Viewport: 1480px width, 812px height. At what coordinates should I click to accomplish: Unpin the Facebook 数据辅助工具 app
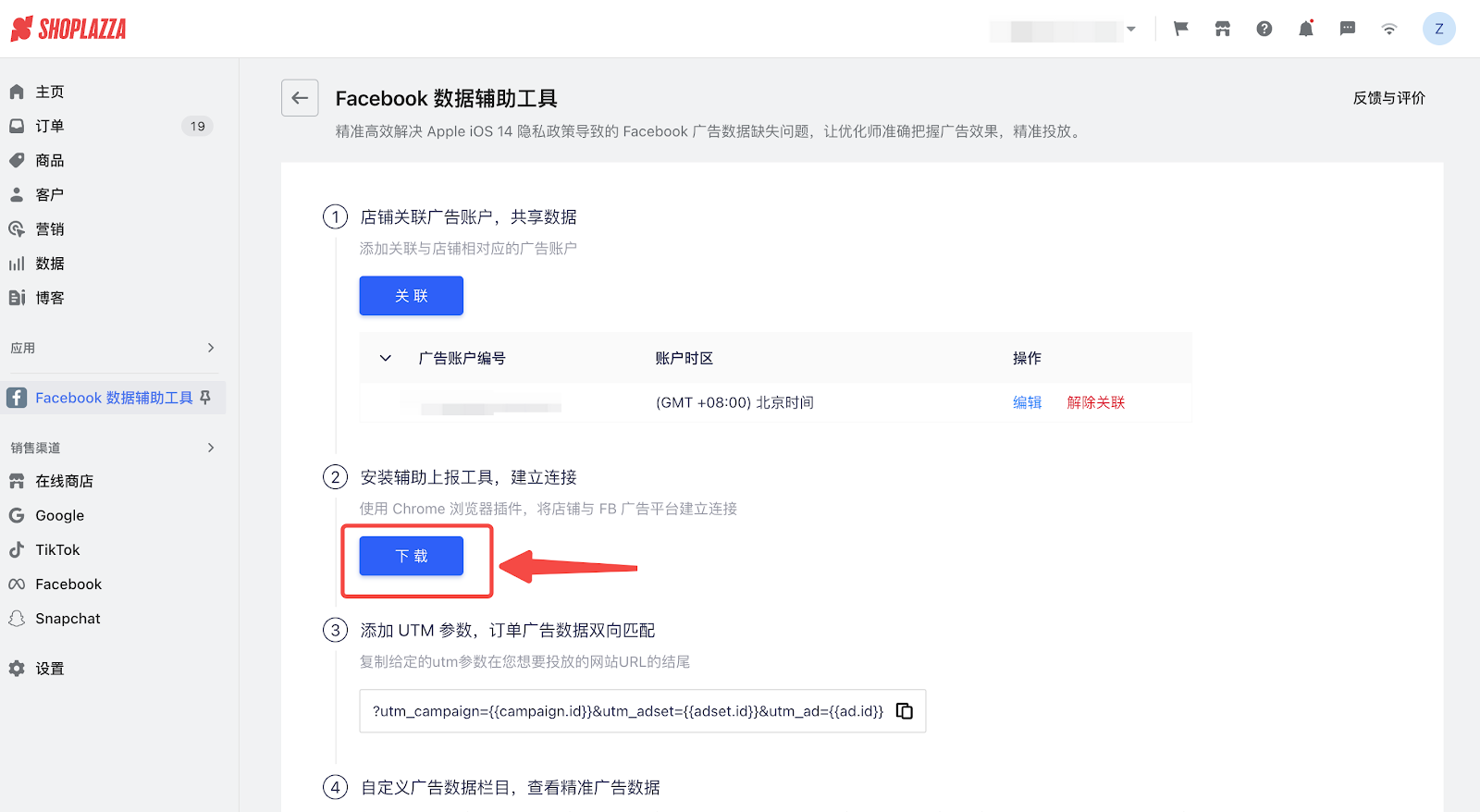tap(205, 398)
